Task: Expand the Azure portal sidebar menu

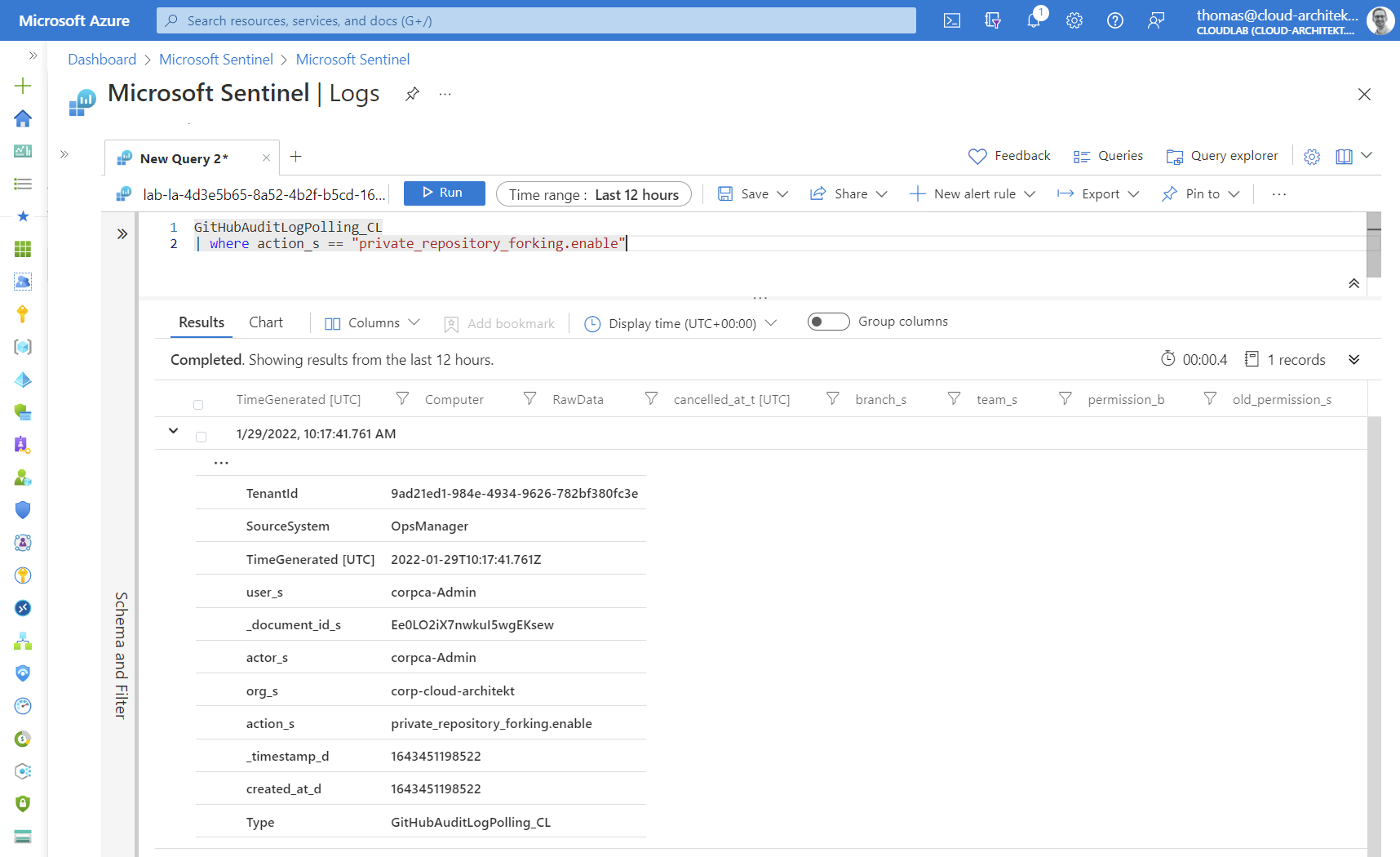Action: point(33,56)
